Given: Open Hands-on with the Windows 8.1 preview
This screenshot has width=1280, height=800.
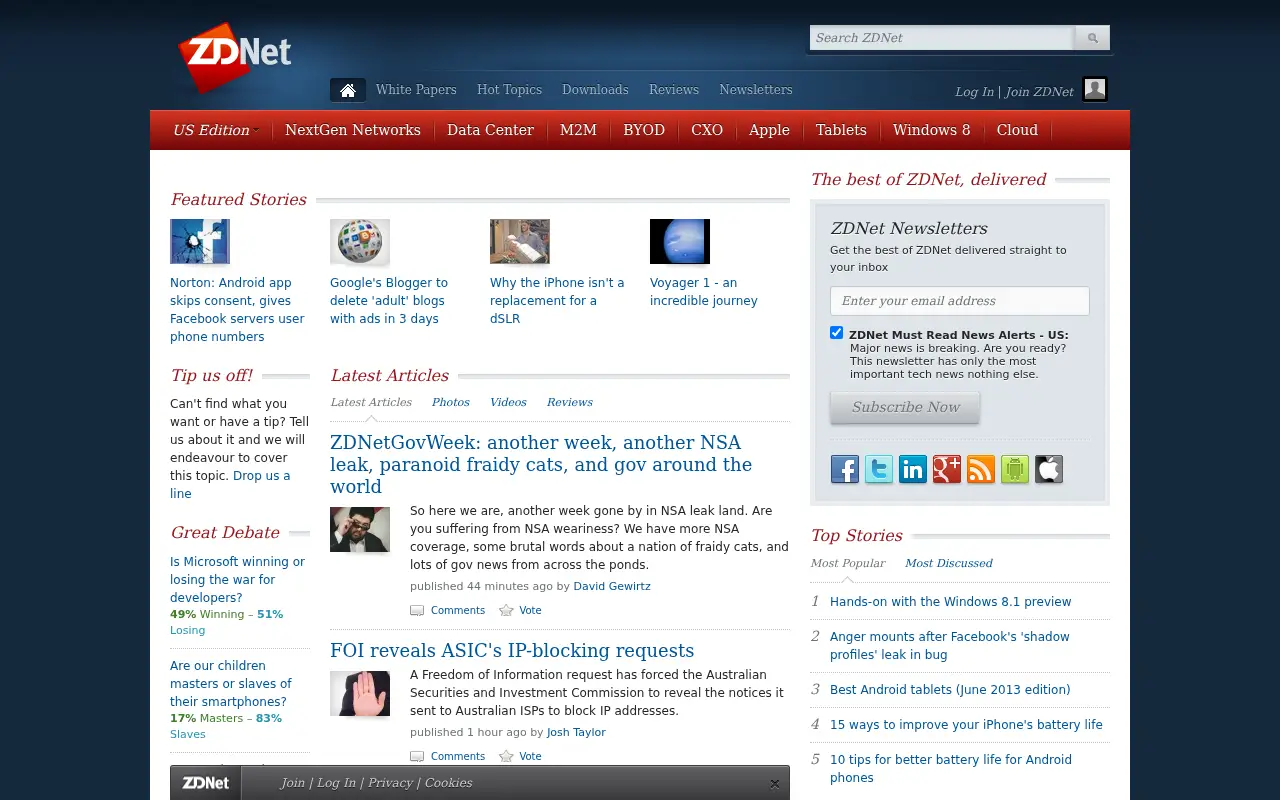Looking at the screenshot, I should pyautogui.click(x=950, y=602).
